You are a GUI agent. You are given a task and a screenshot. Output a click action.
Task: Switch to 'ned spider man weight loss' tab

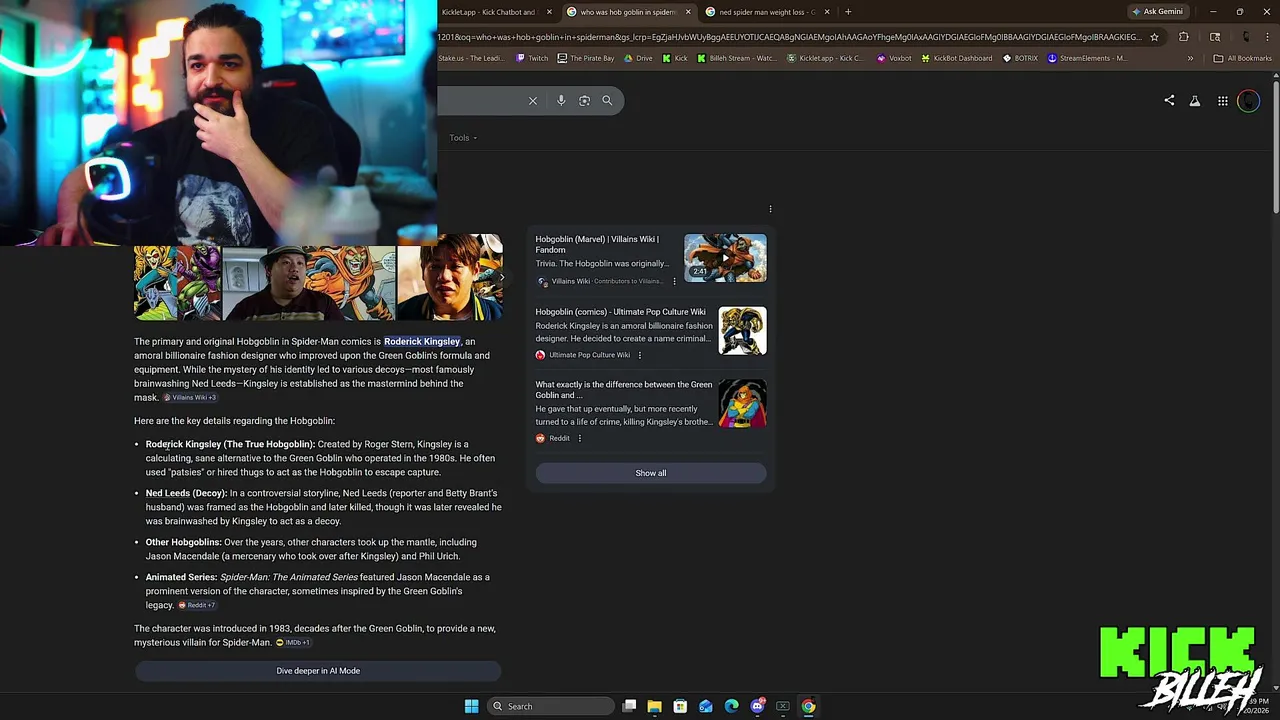pyautogui.click(x=767, y=12)
